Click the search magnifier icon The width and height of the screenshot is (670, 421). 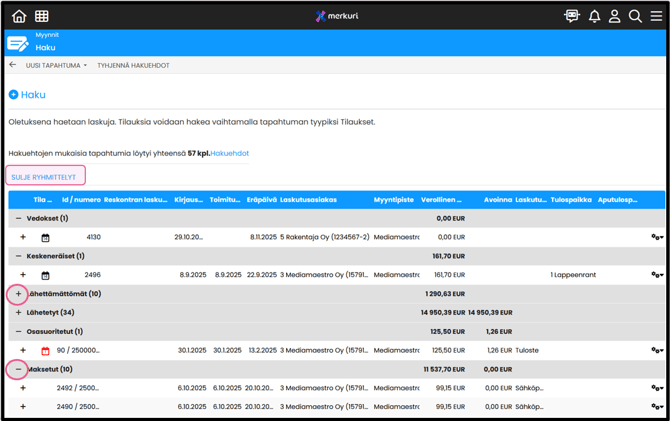pos(635,16)
